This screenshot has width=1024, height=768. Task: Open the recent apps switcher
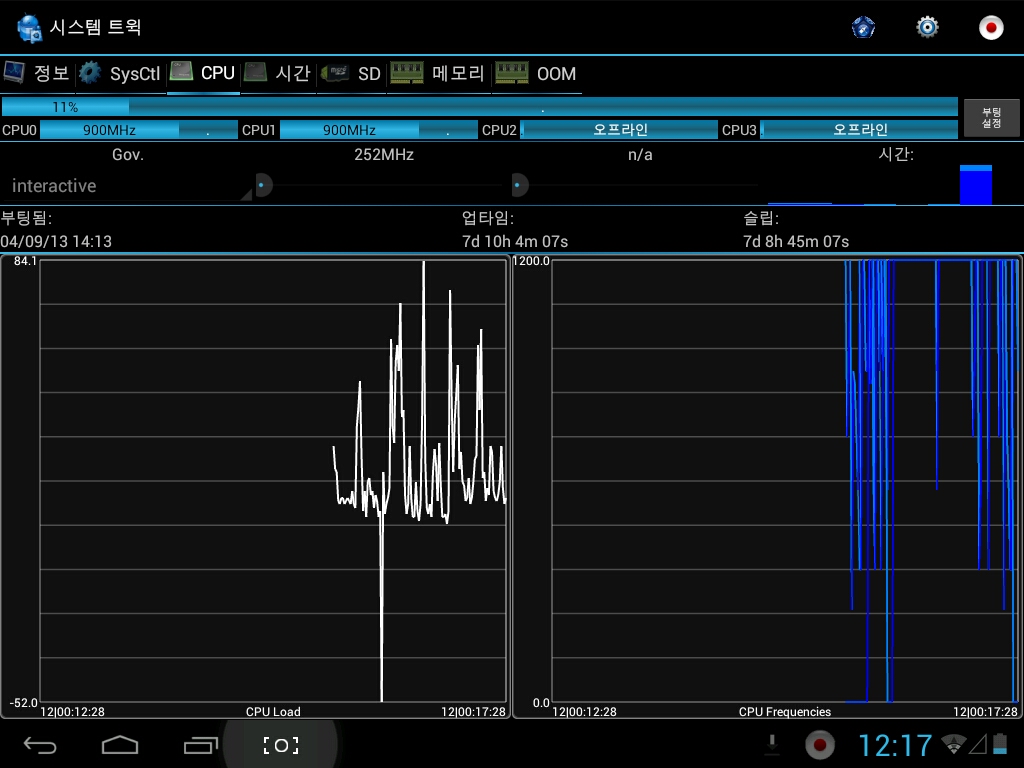pos(201,745)
